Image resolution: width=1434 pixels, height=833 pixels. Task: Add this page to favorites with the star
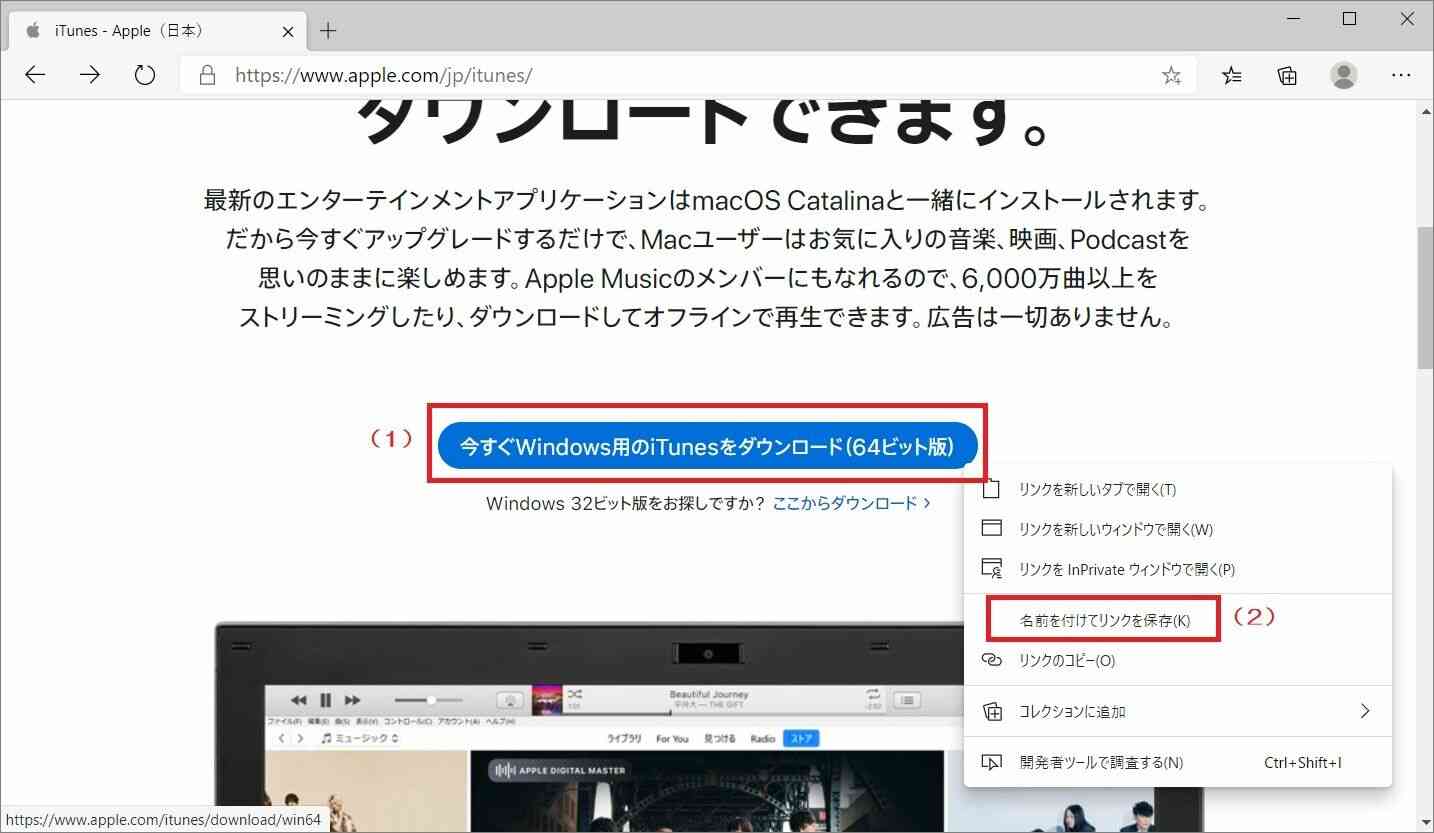pos(1171,76)
